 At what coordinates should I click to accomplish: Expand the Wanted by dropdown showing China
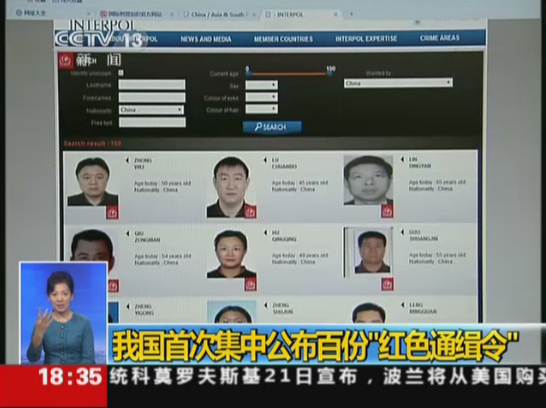(x=398, y=83)
